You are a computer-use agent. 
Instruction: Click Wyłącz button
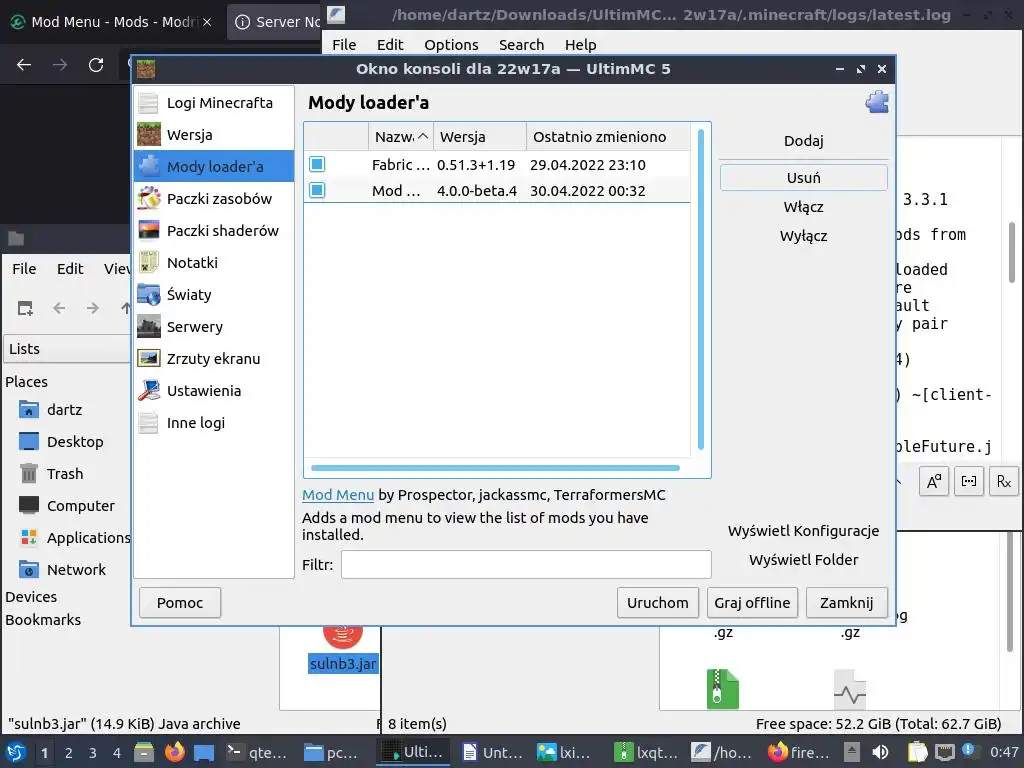pyautogui.click(x=803, y=236)
